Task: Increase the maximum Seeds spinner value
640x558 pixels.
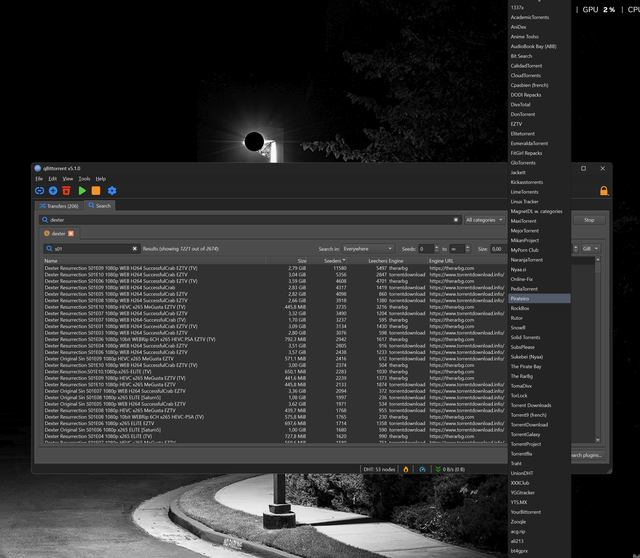Action: [x=468, y=247]
